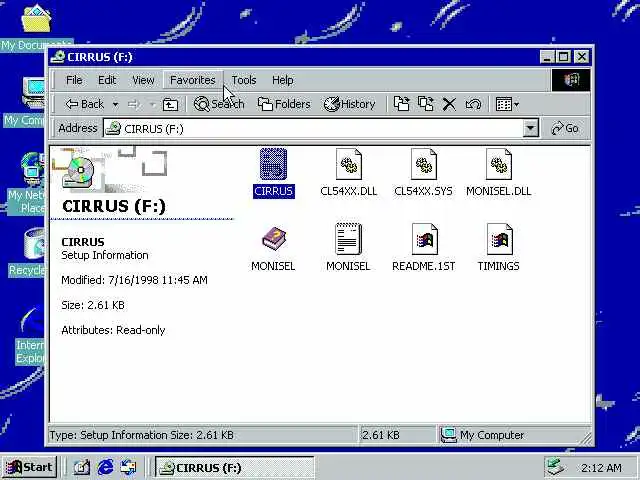
Task: Close the CIRRUS (F:) window
Action: click(582, 57)
